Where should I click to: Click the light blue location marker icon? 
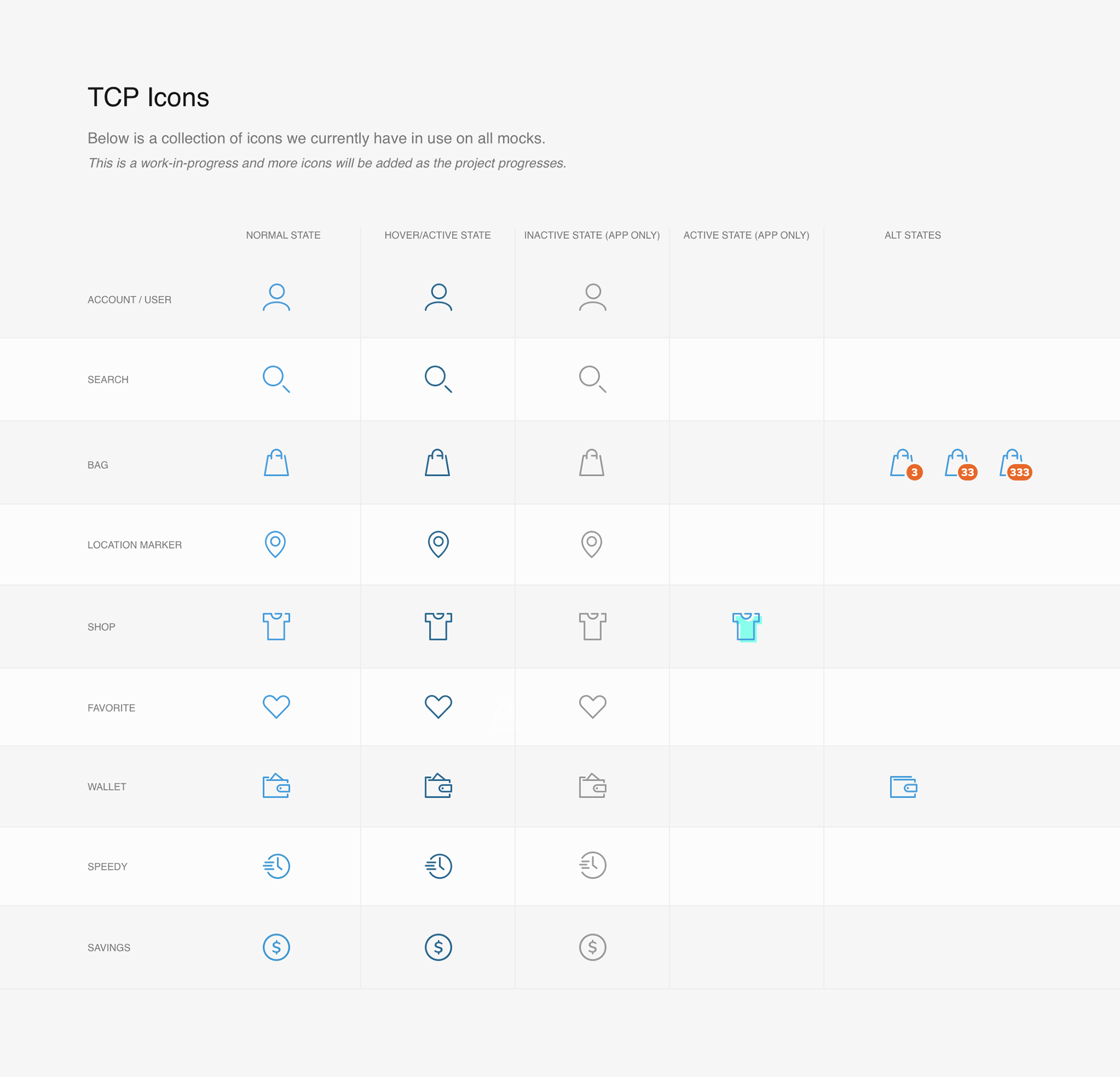tap(275, 544)
